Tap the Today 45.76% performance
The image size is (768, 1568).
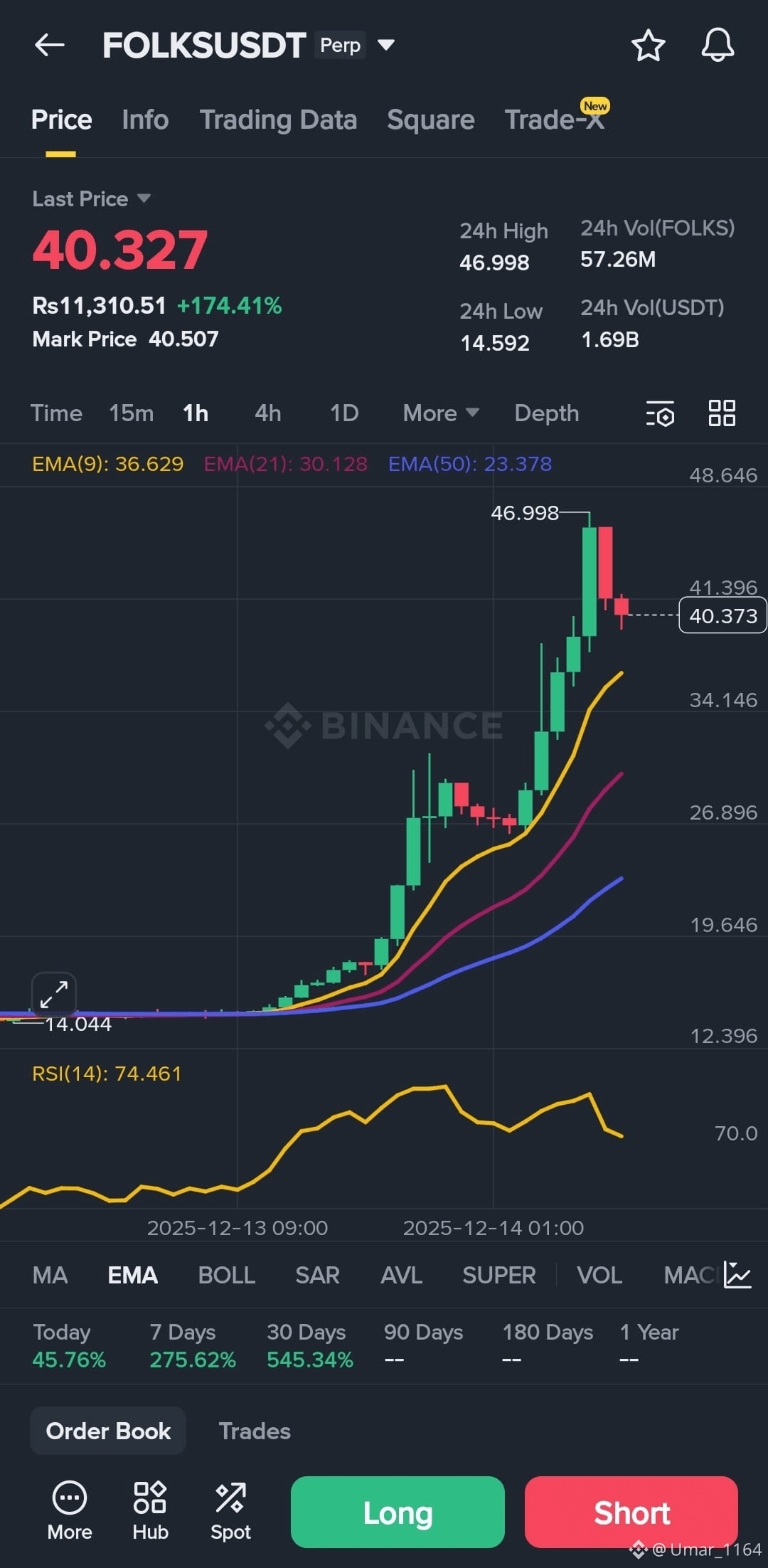69,1346
